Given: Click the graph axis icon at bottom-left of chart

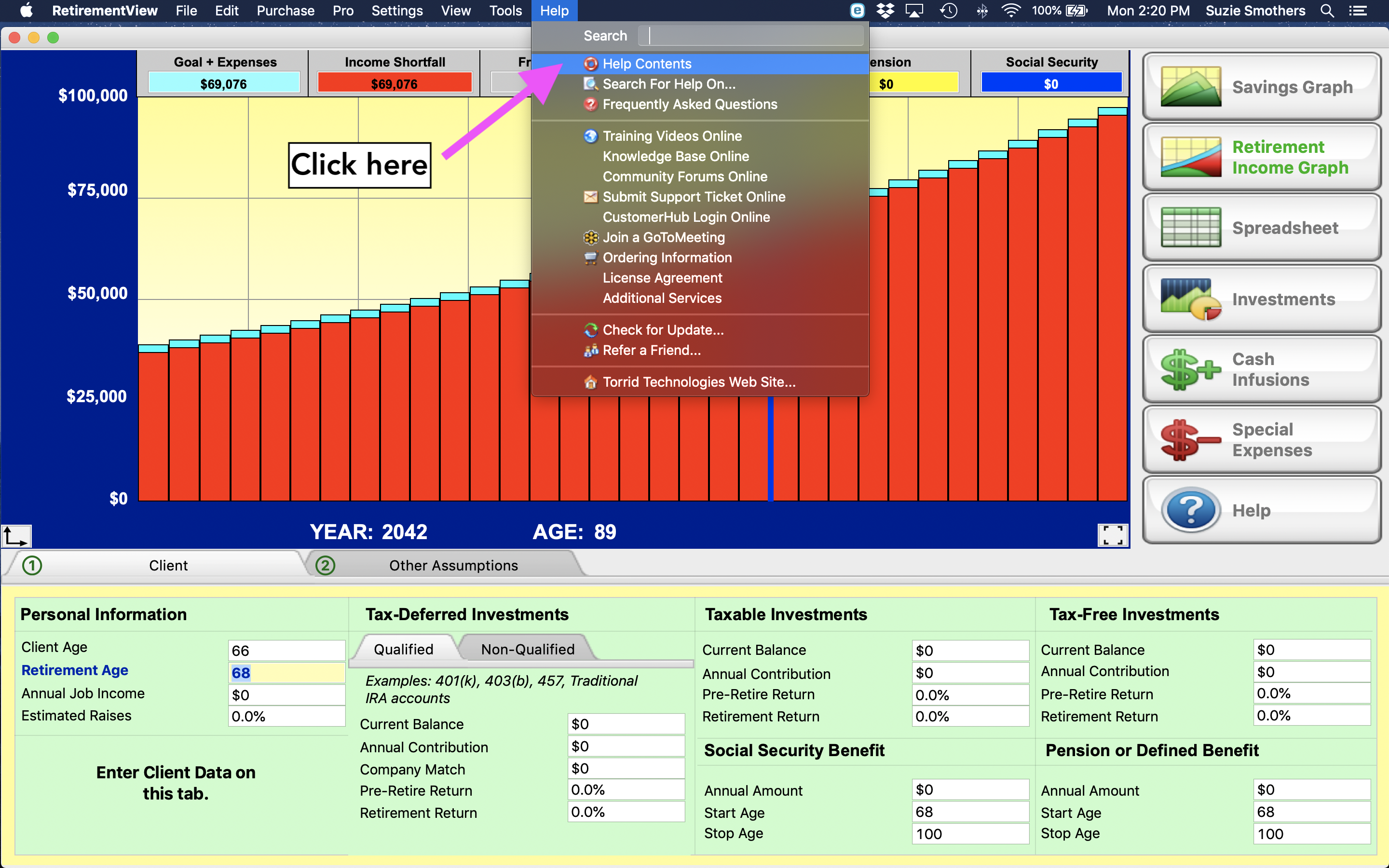Looking at the screenshot, I should (16, 536).
